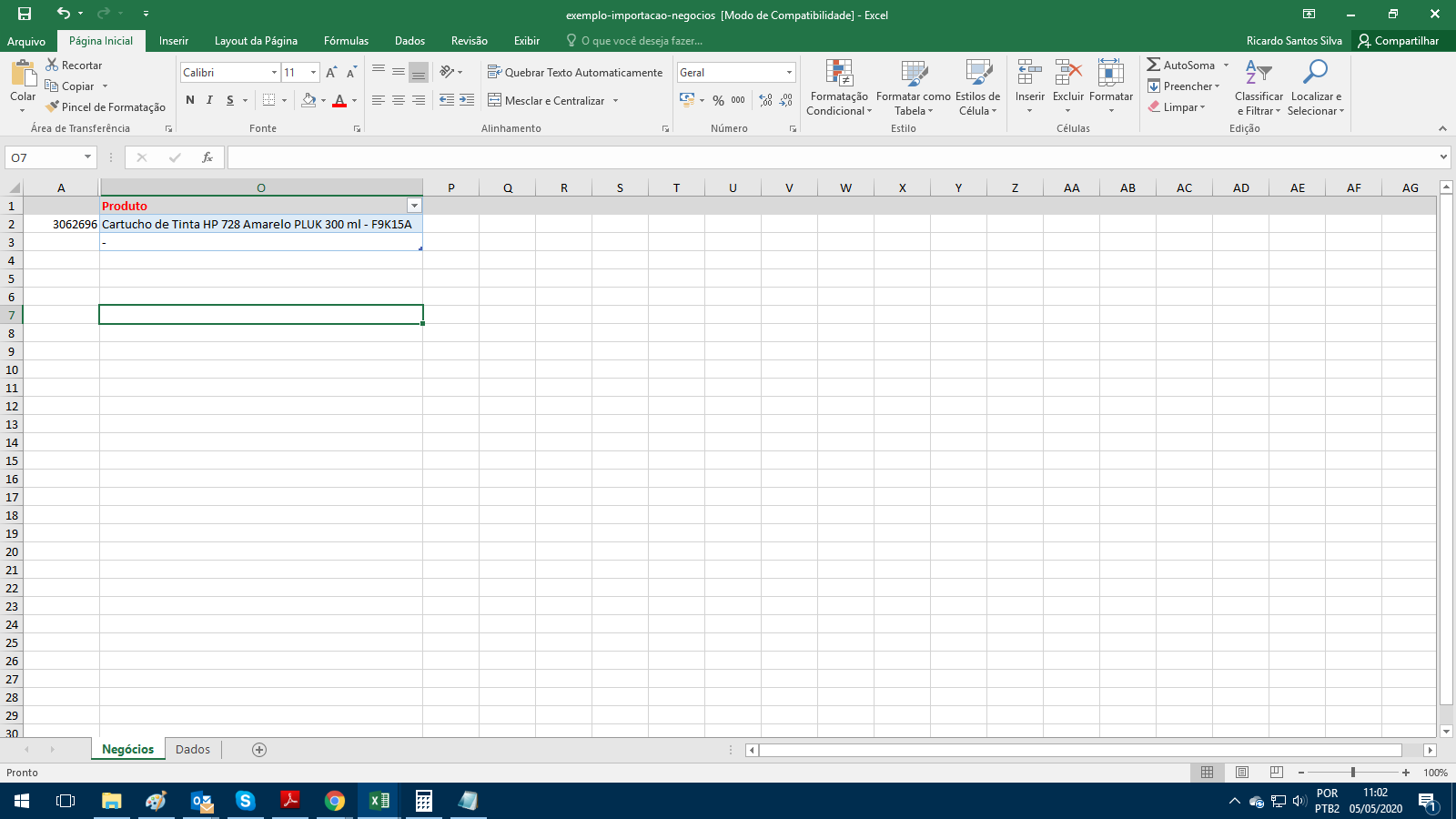
Task: Click Compartilhar share button
Action: click(1399, 41)
